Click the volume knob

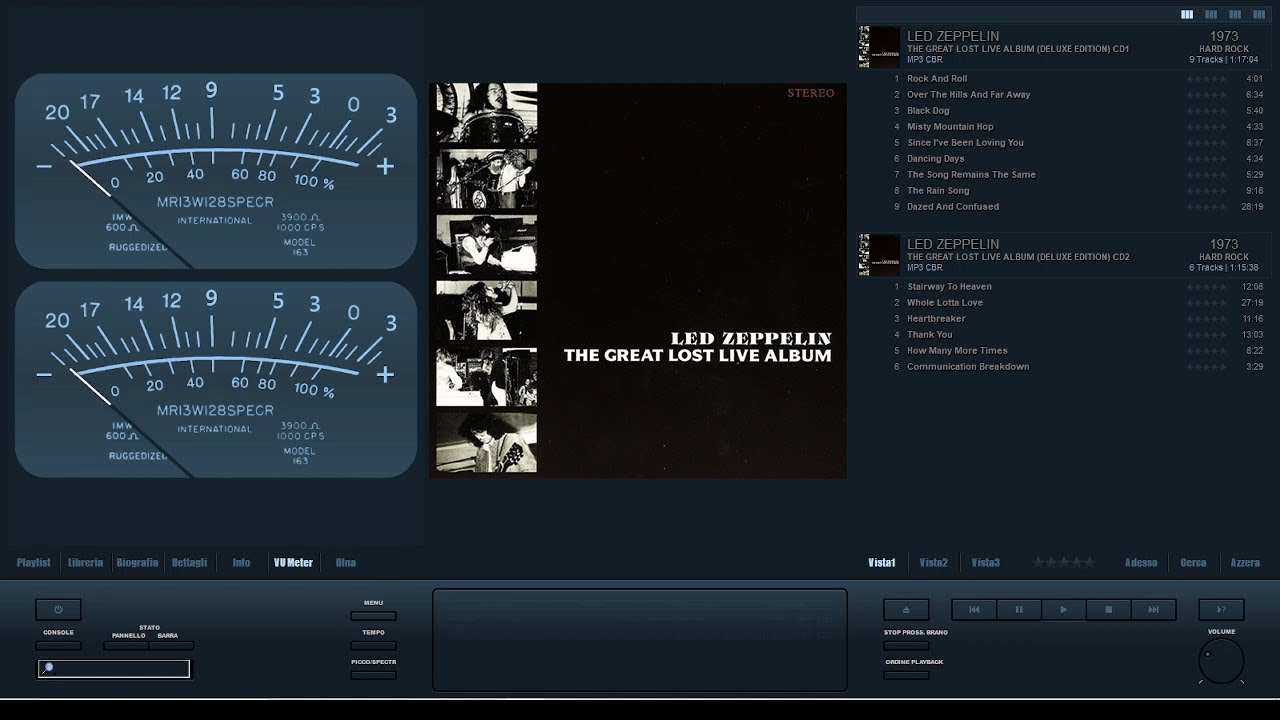click(x=1221, y=661)
